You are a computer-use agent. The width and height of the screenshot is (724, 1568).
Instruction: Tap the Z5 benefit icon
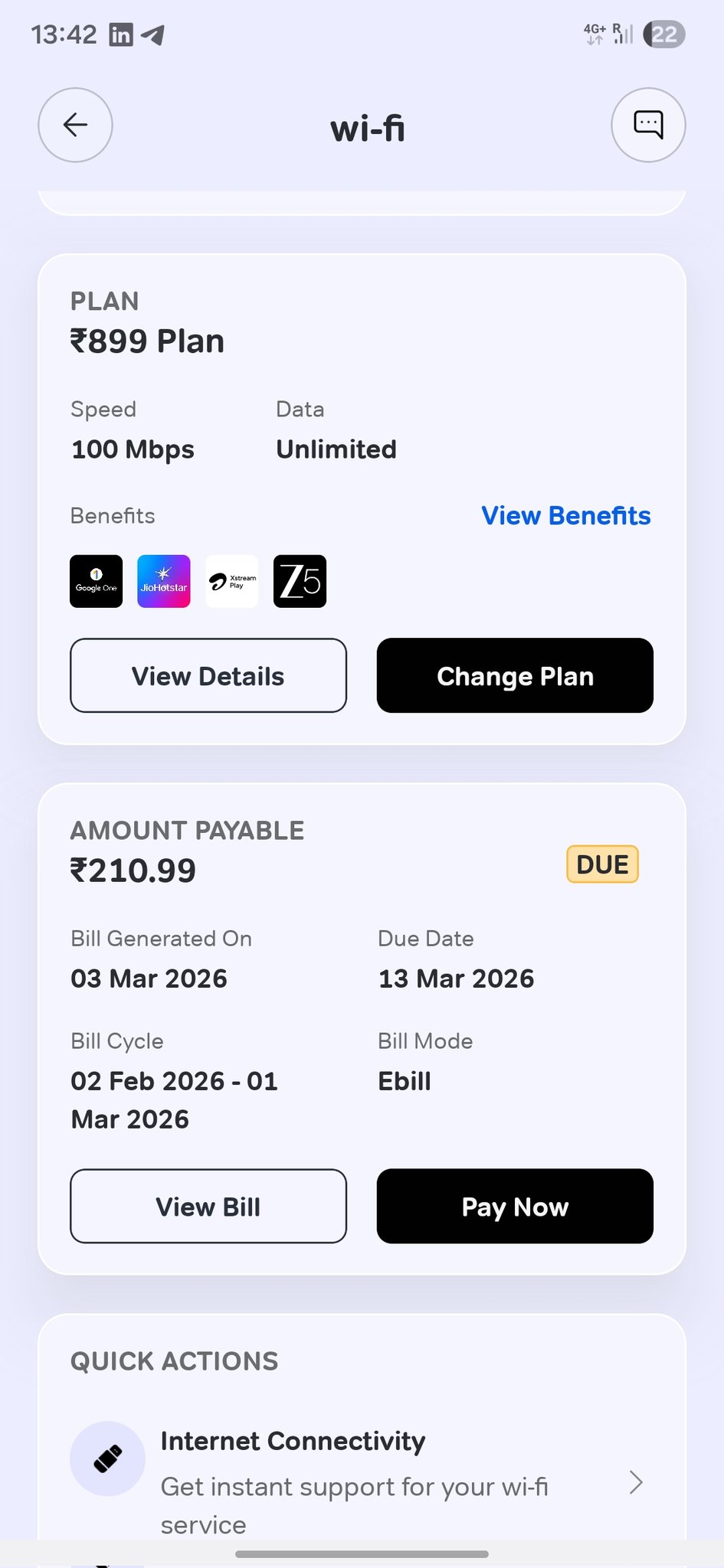[300, 581]
